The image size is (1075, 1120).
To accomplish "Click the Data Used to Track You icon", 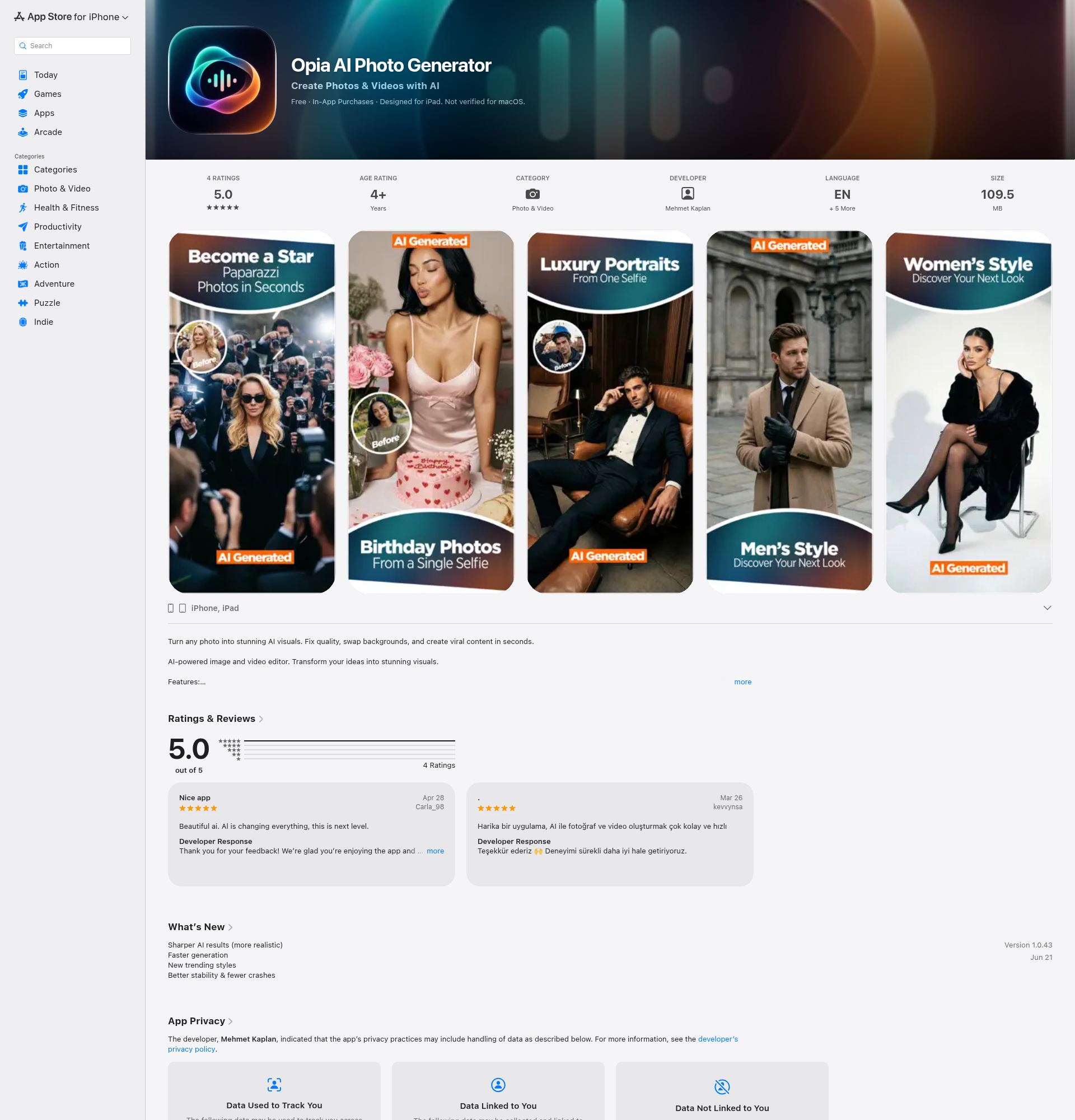I will pos(274,1085).
